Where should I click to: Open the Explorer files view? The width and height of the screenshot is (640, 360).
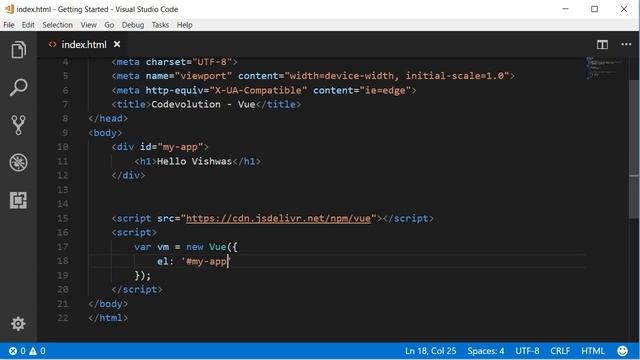click(x=18, y=50)
